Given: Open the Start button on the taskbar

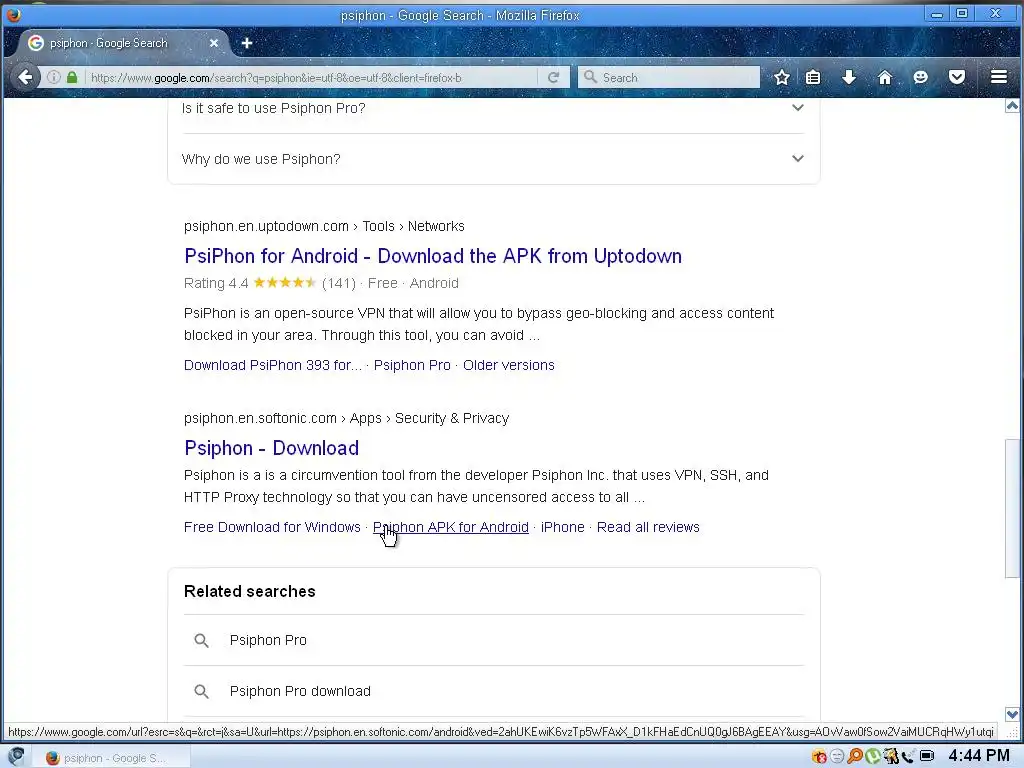Looking at the screenshot, I should pos(16,757).
